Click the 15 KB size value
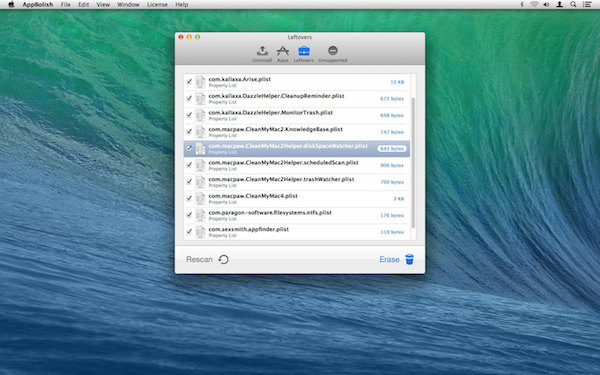 pos(397,82)
